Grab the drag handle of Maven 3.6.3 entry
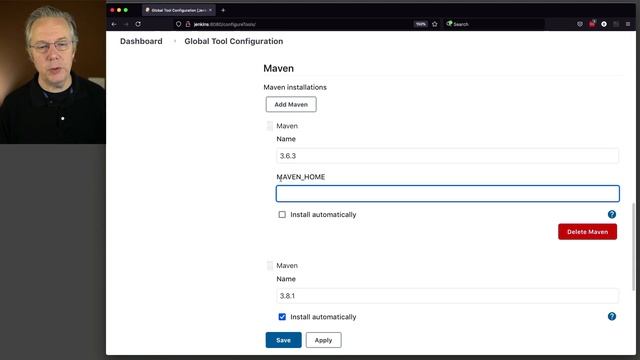This screenshot has width=640, height=360. point(270,126)
